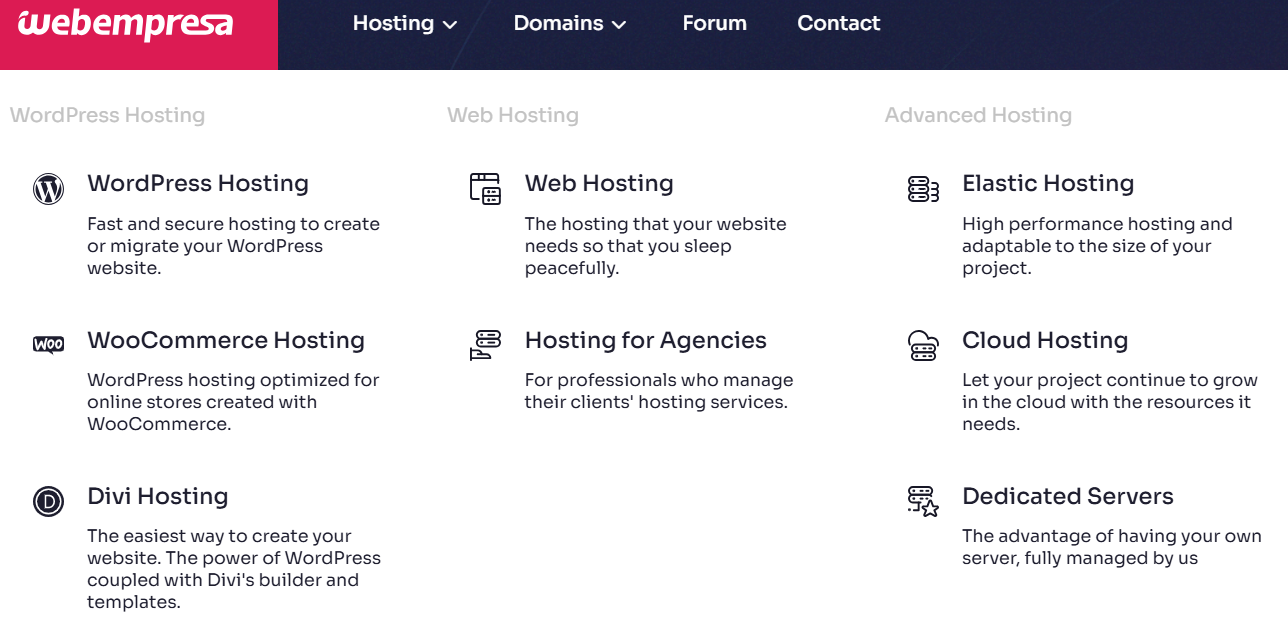Click 'WordPress hosting optimized for online stores' text
Viewport: 1288px width, 618px height.
pos(233,402)
